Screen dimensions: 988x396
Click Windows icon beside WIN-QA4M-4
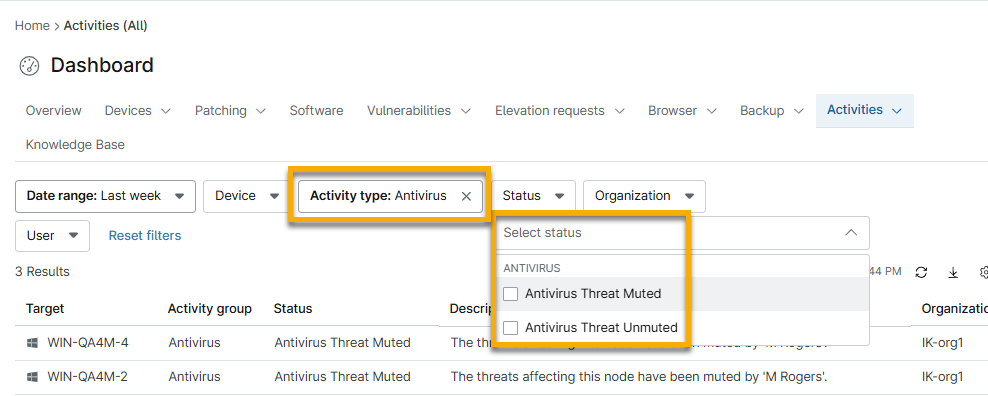[32, 343]
